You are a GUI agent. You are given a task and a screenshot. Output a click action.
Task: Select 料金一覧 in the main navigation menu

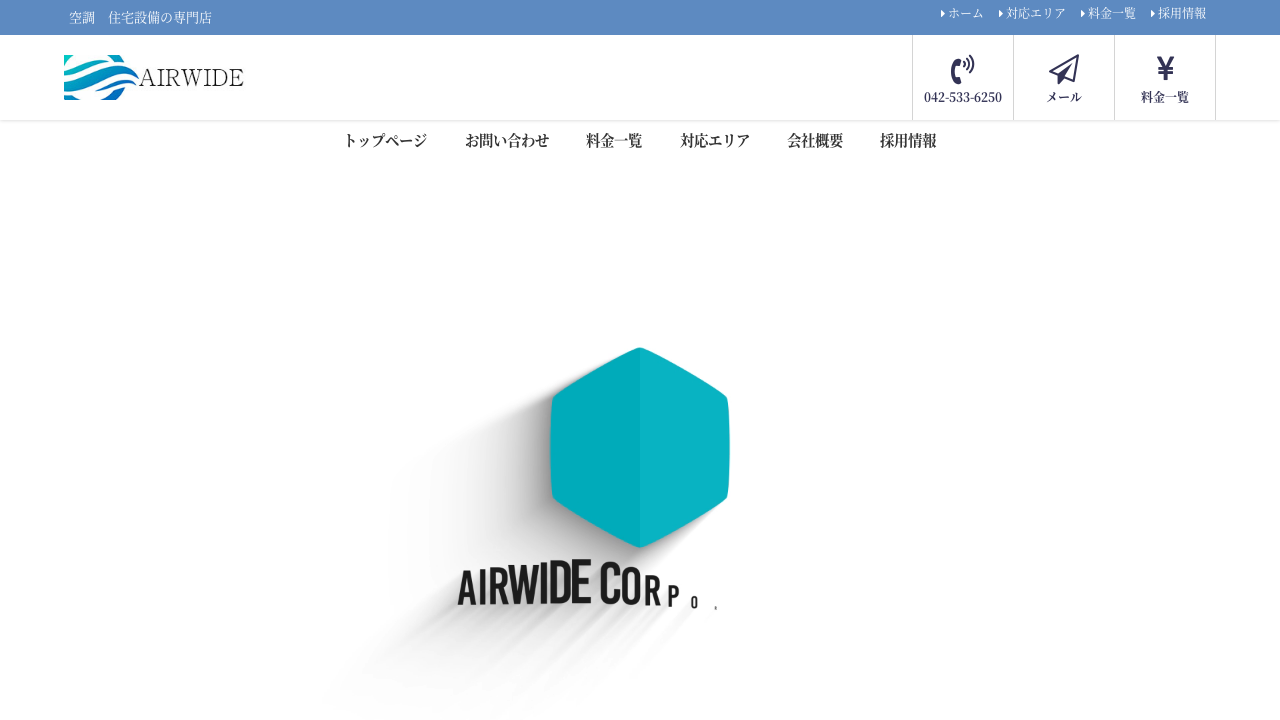(614, 141)
